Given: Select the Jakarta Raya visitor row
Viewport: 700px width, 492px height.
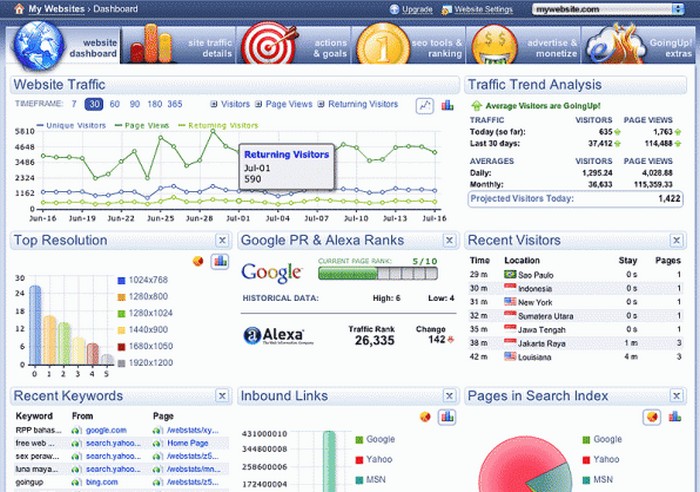Looking at the screenshot, I should (575, 343).
